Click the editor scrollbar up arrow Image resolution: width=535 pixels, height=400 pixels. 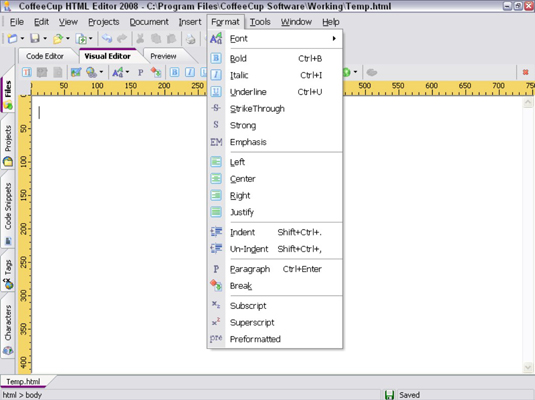527,102
